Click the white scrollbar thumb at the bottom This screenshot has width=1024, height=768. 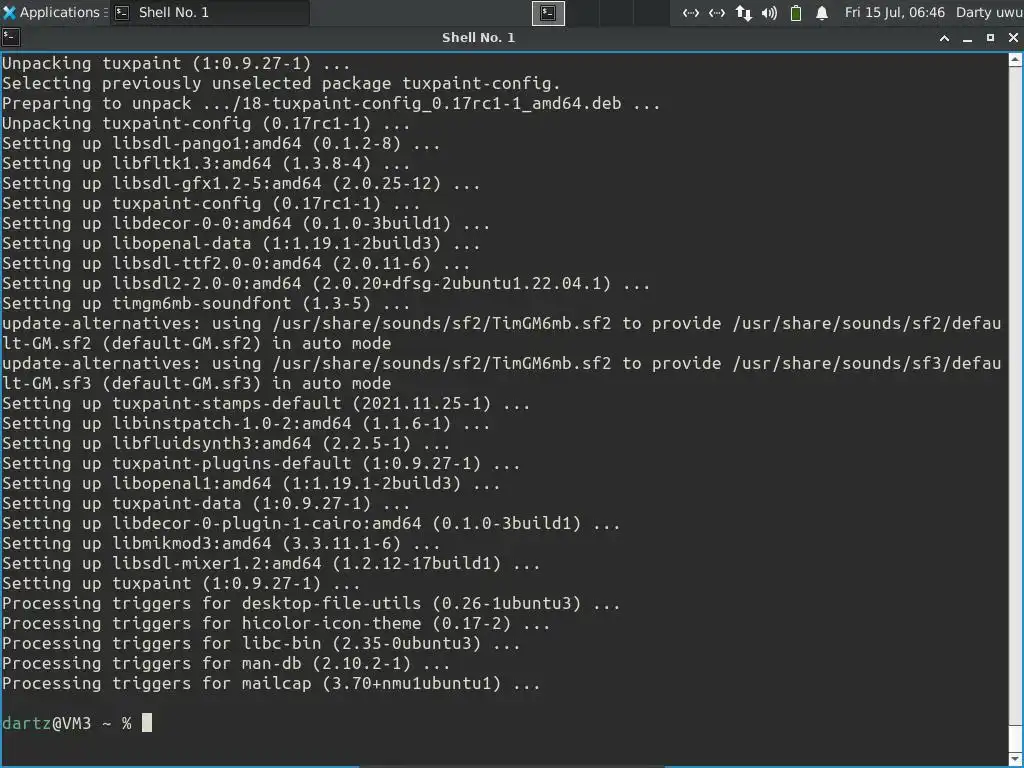coord(1016,737)
